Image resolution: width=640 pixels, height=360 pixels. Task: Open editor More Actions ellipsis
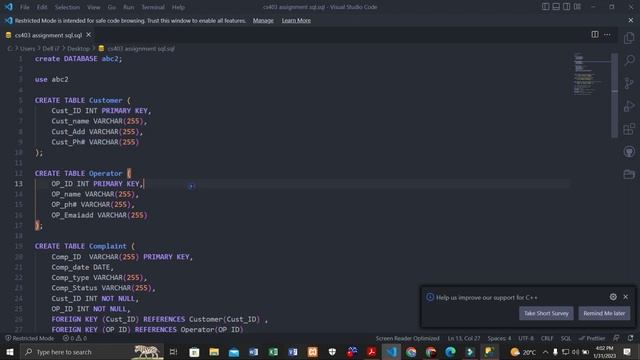click(x=607, y=35)
